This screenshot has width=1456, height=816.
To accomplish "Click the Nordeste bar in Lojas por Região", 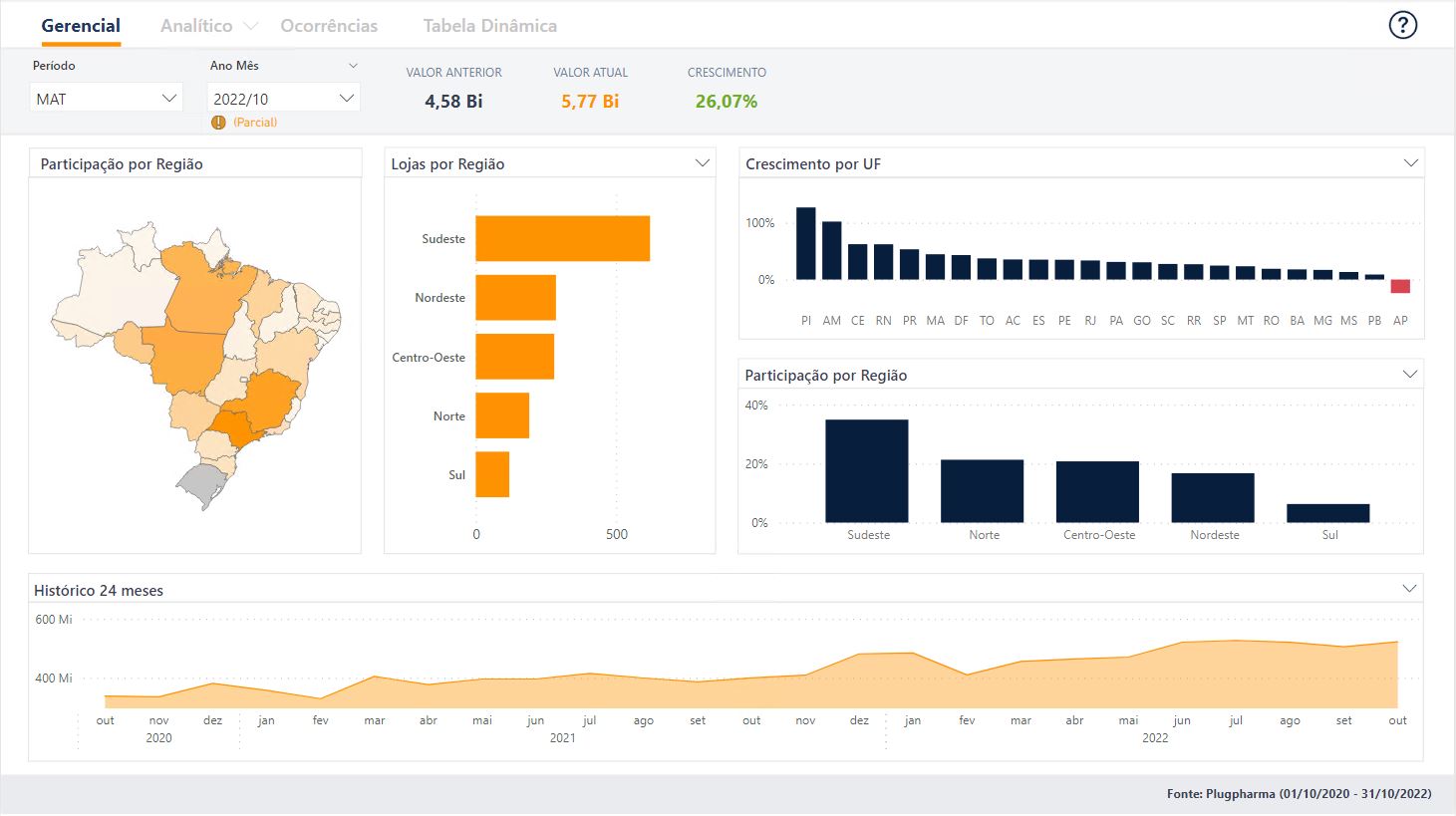I will [x=515, y=298].
